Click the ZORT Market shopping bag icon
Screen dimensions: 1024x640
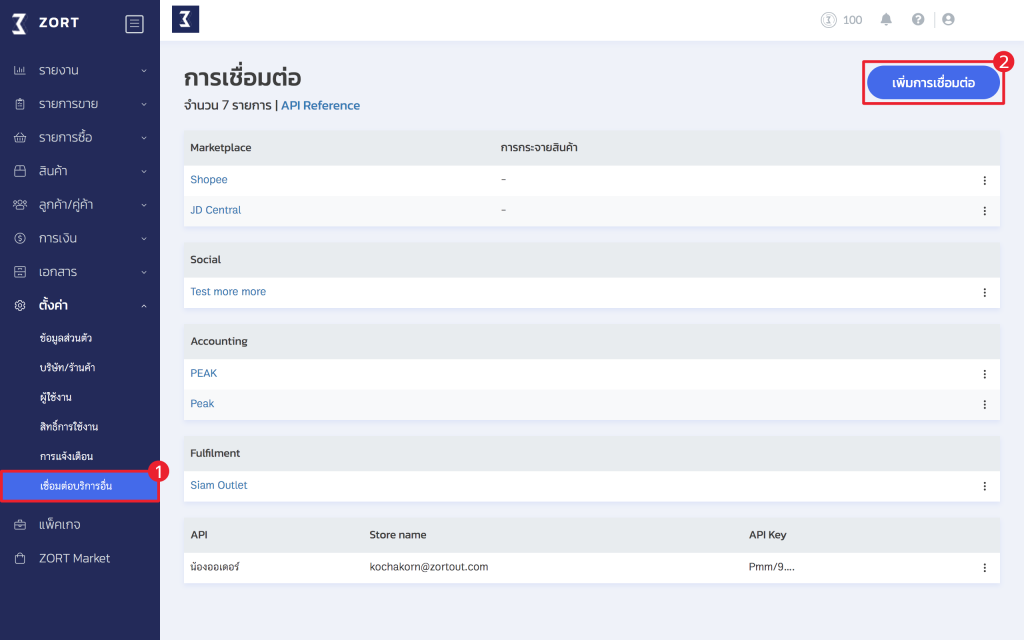click(x=20, y=558)
